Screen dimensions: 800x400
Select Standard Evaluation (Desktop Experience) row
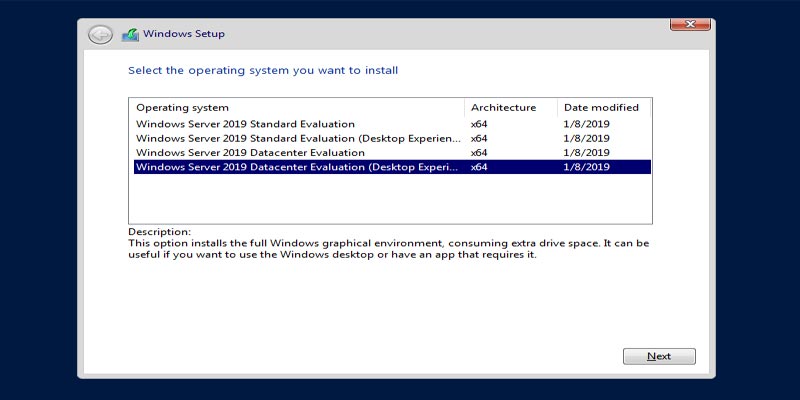pyautogui.click(x=392, y=138)
